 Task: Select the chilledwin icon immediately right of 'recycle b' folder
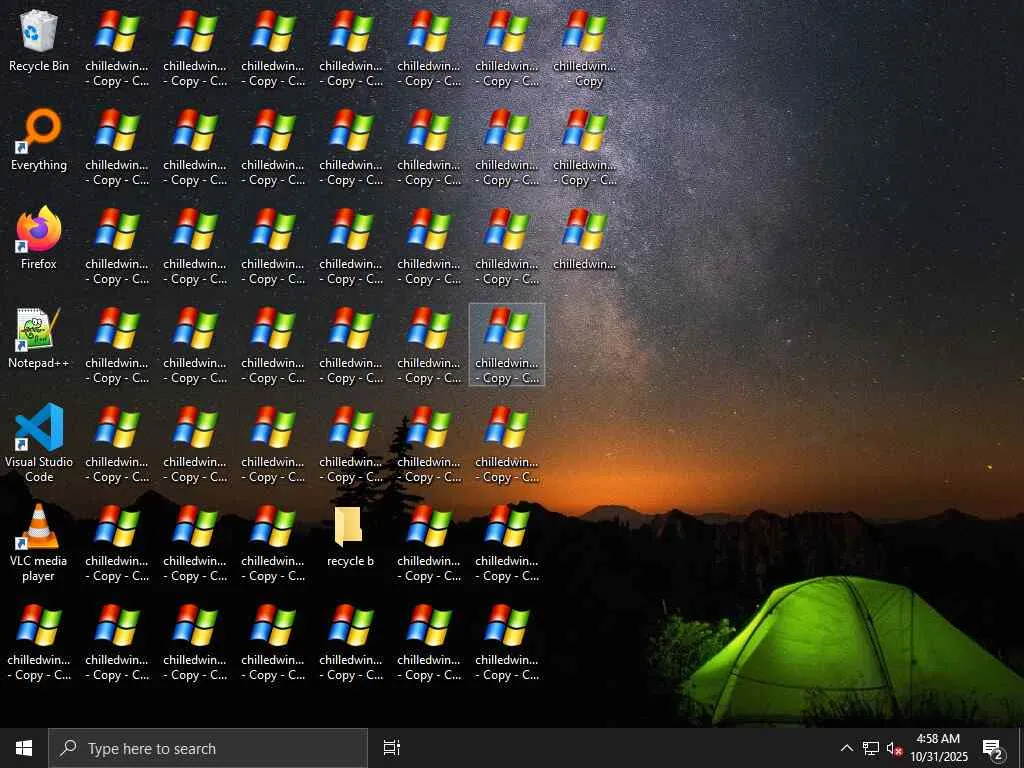tap(429, 544)
